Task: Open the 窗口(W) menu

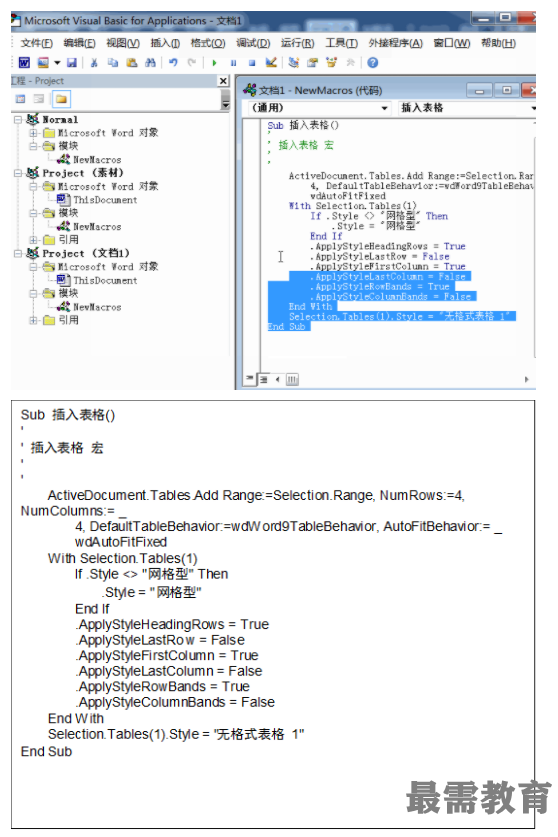Action: [x=452, y=43]
